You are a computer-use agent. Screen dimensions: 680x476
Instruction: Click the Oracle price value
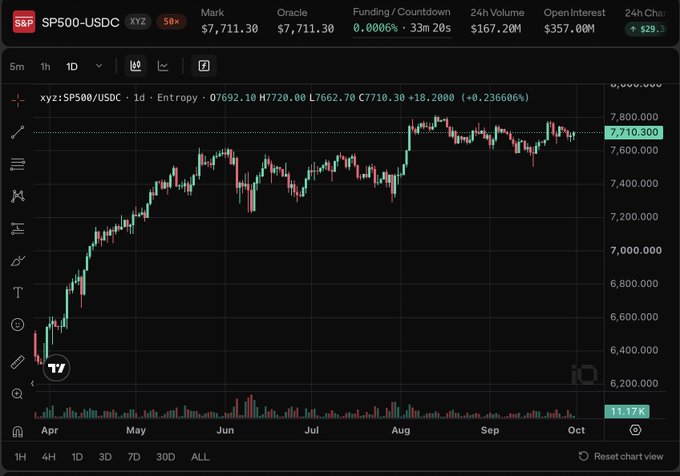click(x=305, y=29)
